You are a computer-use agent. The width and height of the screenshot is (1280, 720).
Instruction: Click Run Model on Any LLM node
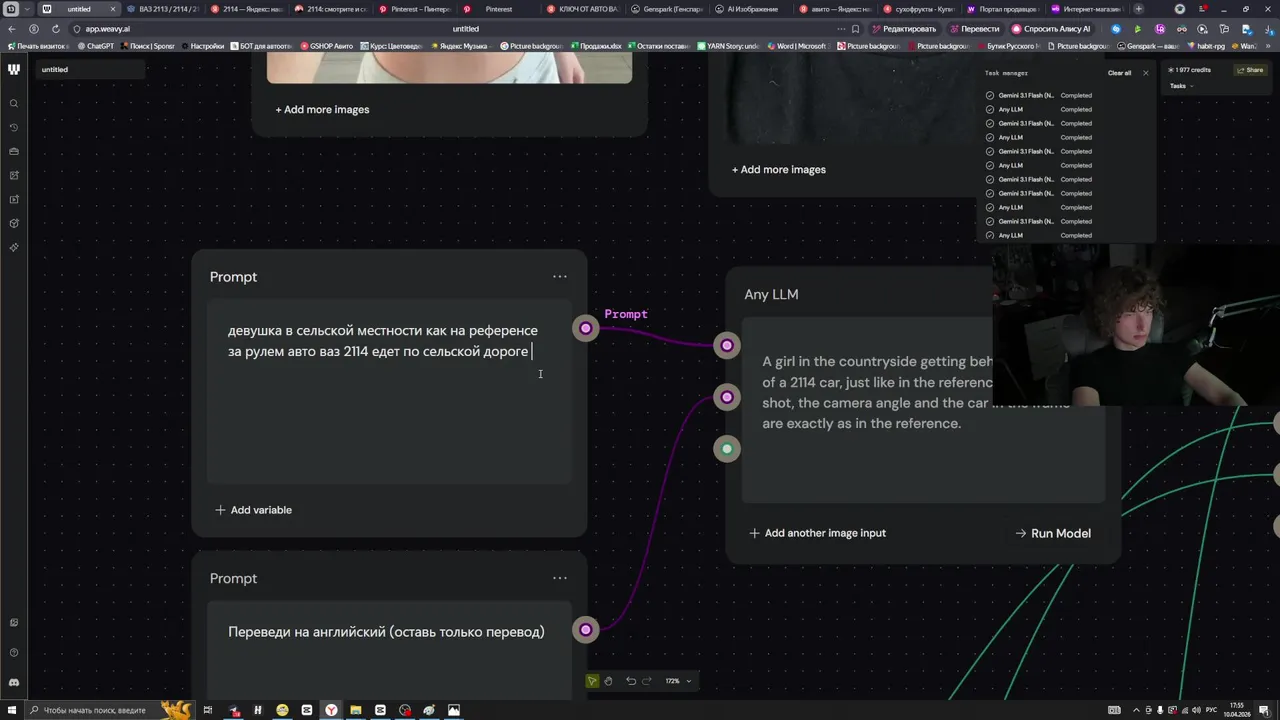(x=1053, y=533)
